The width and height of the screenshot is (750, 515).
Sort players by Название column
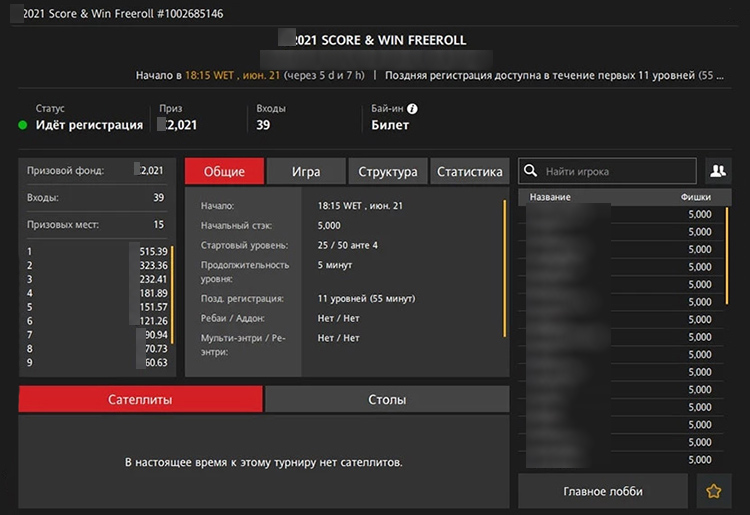point(550,197)
